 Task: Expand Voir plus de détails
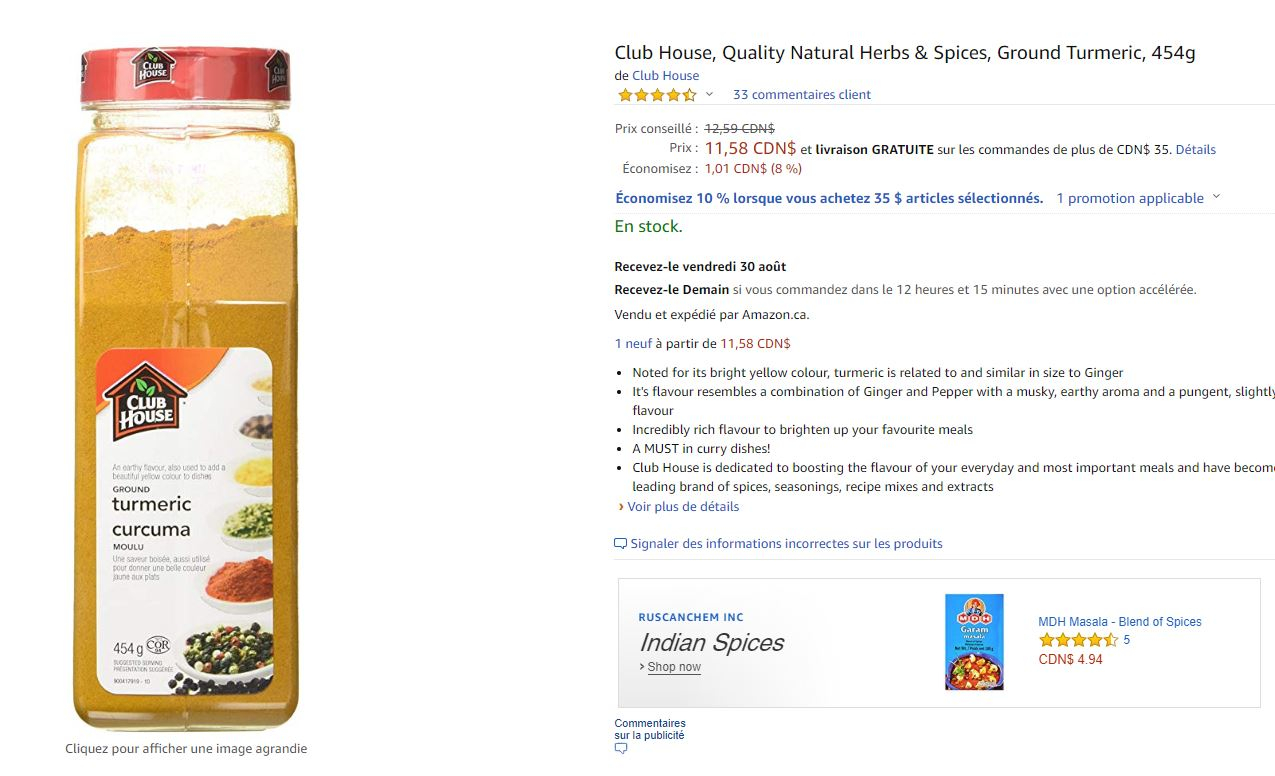(683, 507)
